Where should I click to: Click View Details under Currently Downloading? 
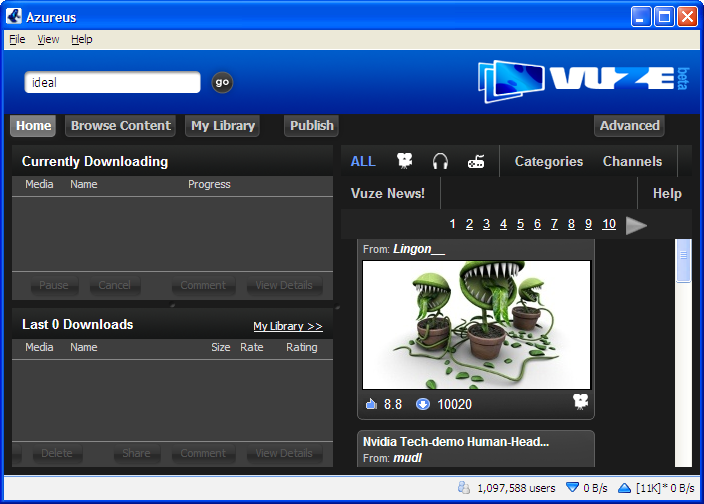click(284, 285)
